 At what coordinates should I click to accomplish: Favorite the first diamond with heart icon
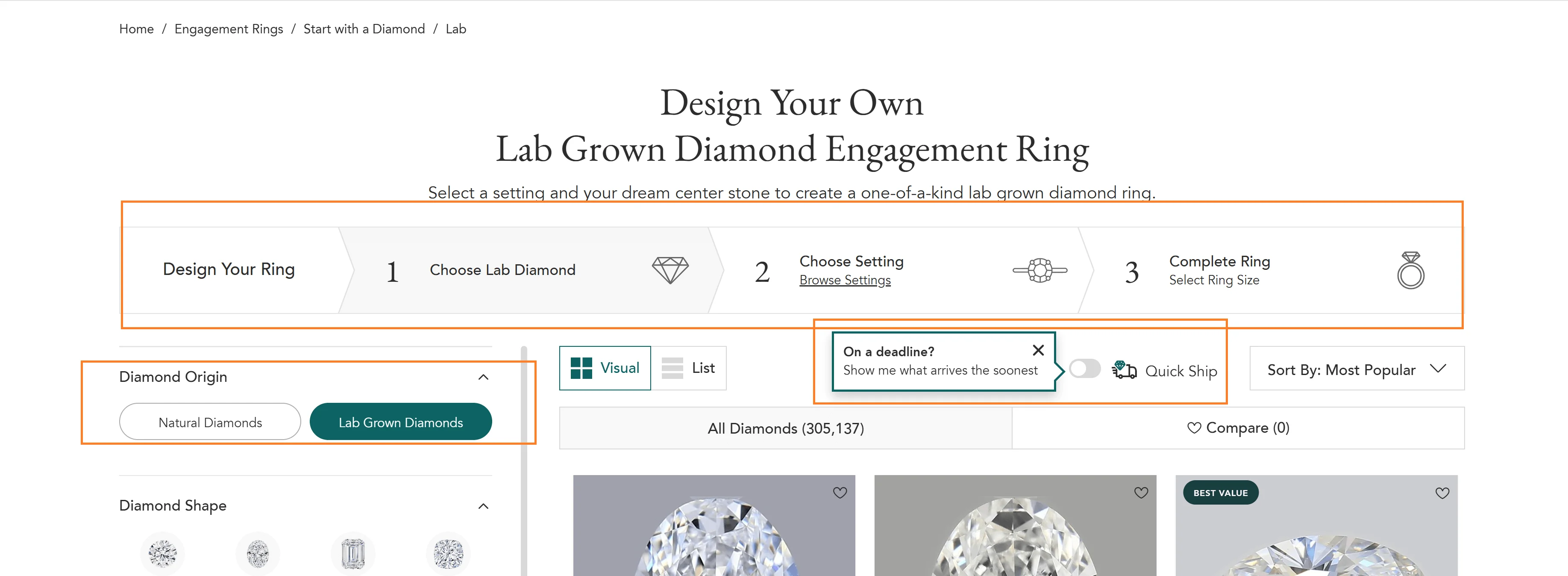click(x=840, y=493)
